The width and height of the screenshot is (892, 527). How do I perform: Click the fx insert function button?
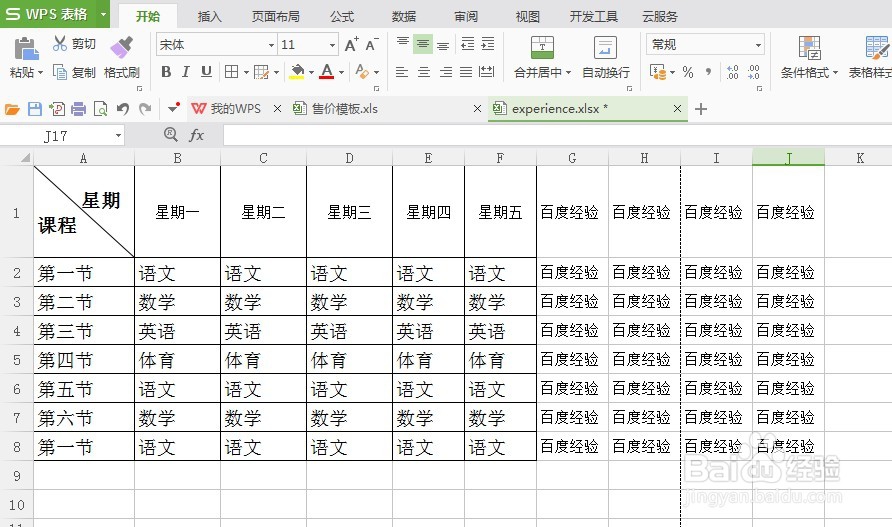click(196, 135)
